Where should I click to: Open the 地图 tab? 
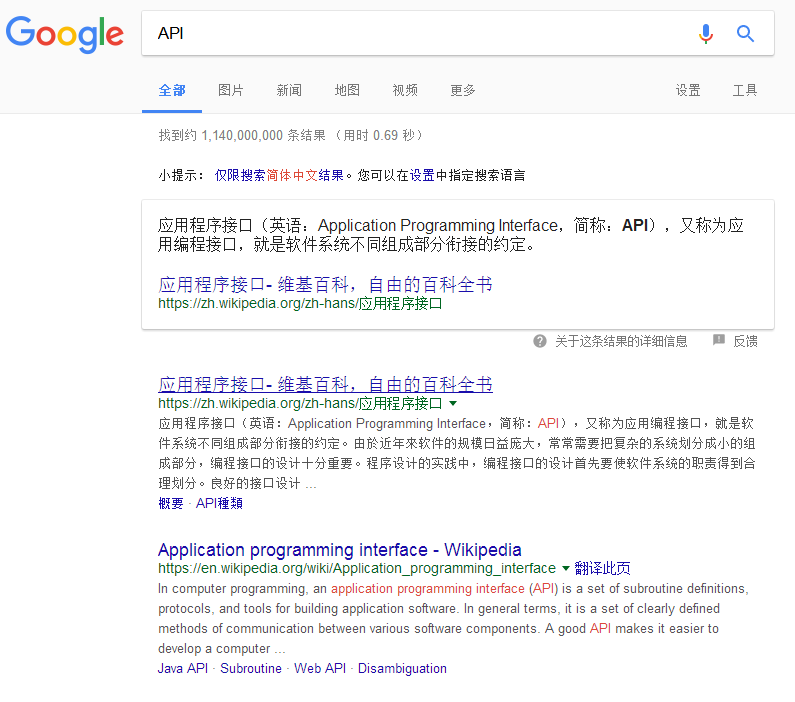347,90
